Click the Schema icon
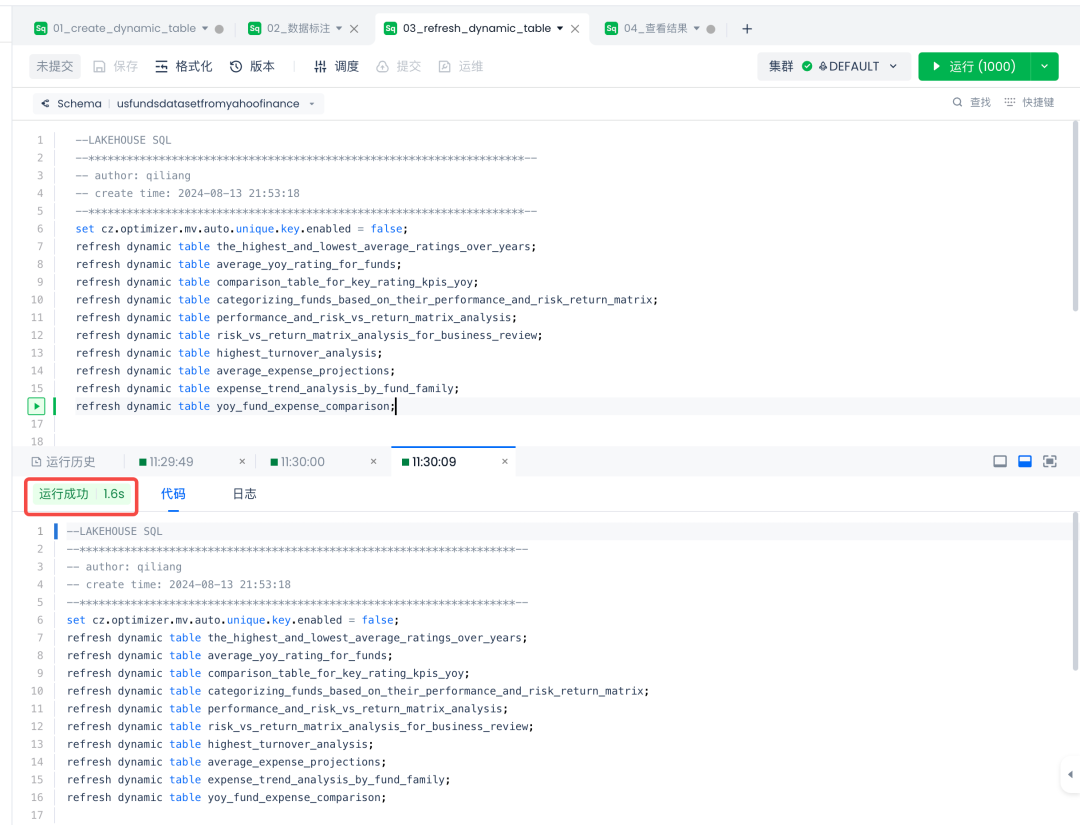 (45, 103)
